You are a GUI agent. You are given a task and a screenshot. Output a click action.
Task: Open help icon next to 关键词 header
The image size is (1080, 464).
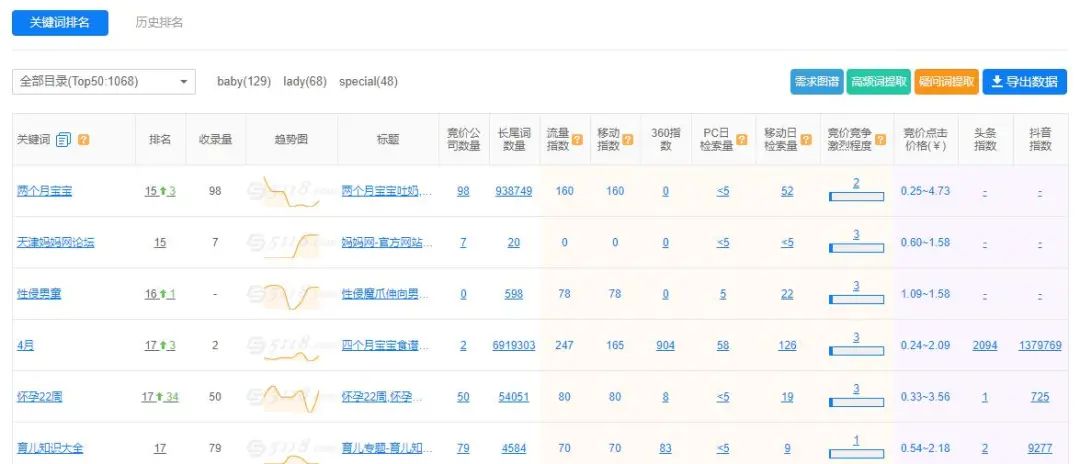coord(83,140)
